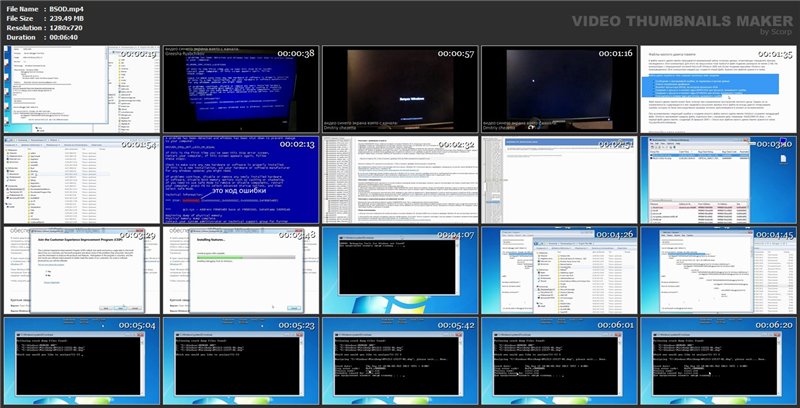Select the file explorer thumbnail at 00:01:54
This screenshot has height=408, width=800.
click(x=80, y=180)
